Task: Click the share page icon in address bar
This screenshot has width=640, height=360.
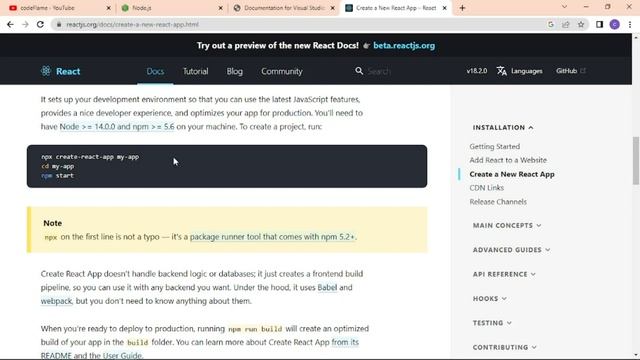Action: click(566, 24)
